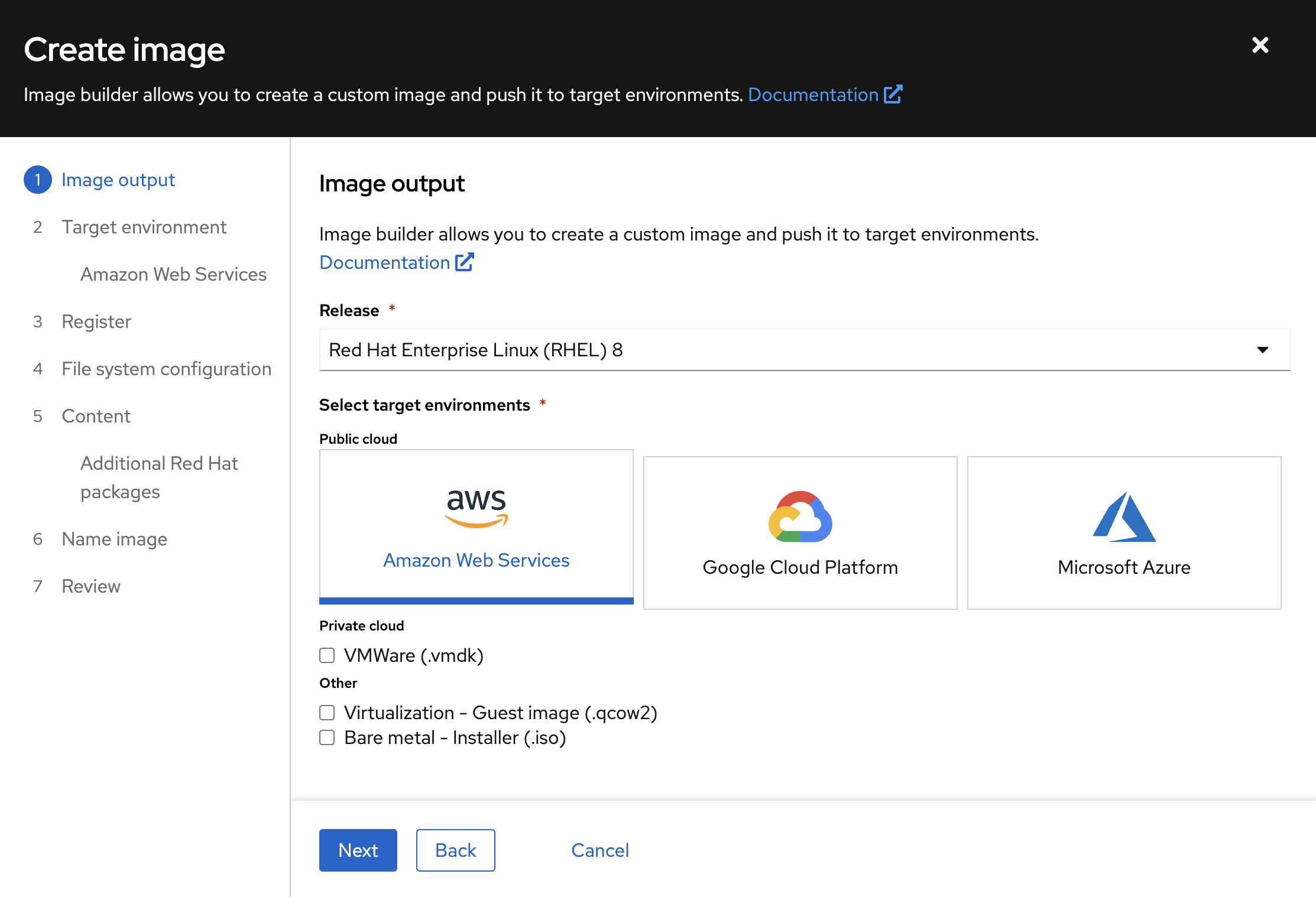
Task: Click external link icon beside body Documentation
Action: click(x=465, y=262)
